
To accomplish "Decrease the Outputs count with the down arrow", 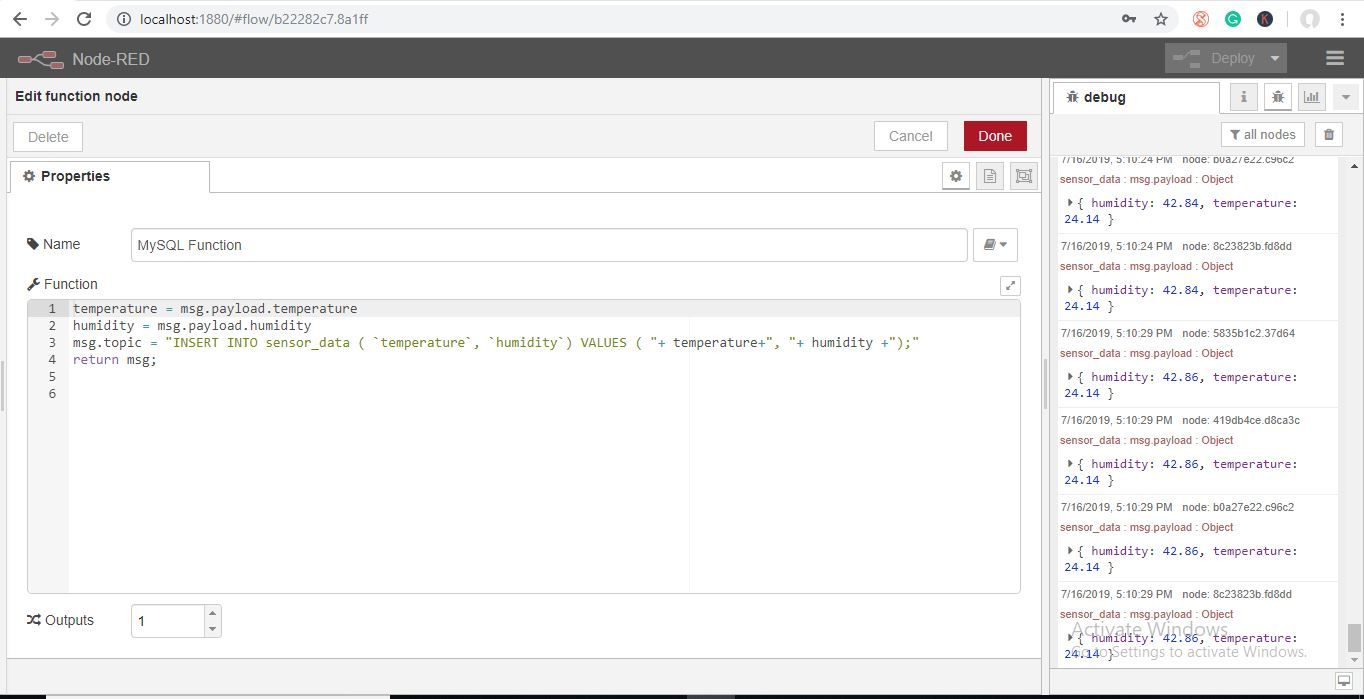I will (212, 629).
